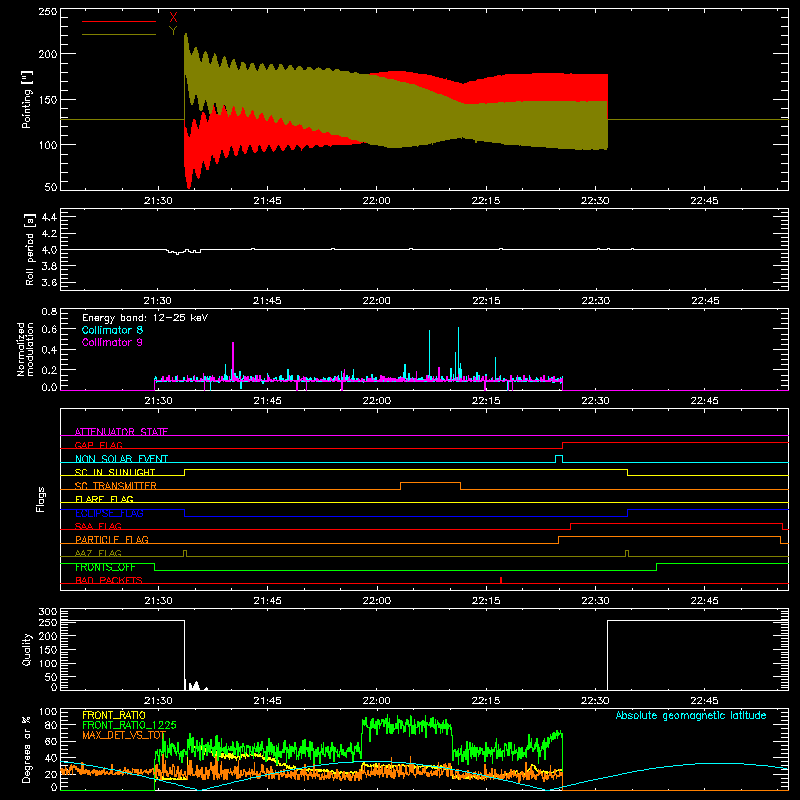This screenshot has width=800, height=800.
Task: Click the 3.6 tick on Roll period axis
Action: tap(49, 282)
